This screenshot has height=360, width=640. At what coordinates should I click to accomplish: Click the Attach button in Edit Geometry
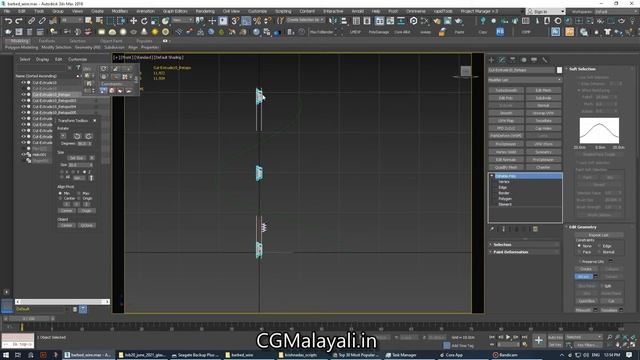[584, 277]
